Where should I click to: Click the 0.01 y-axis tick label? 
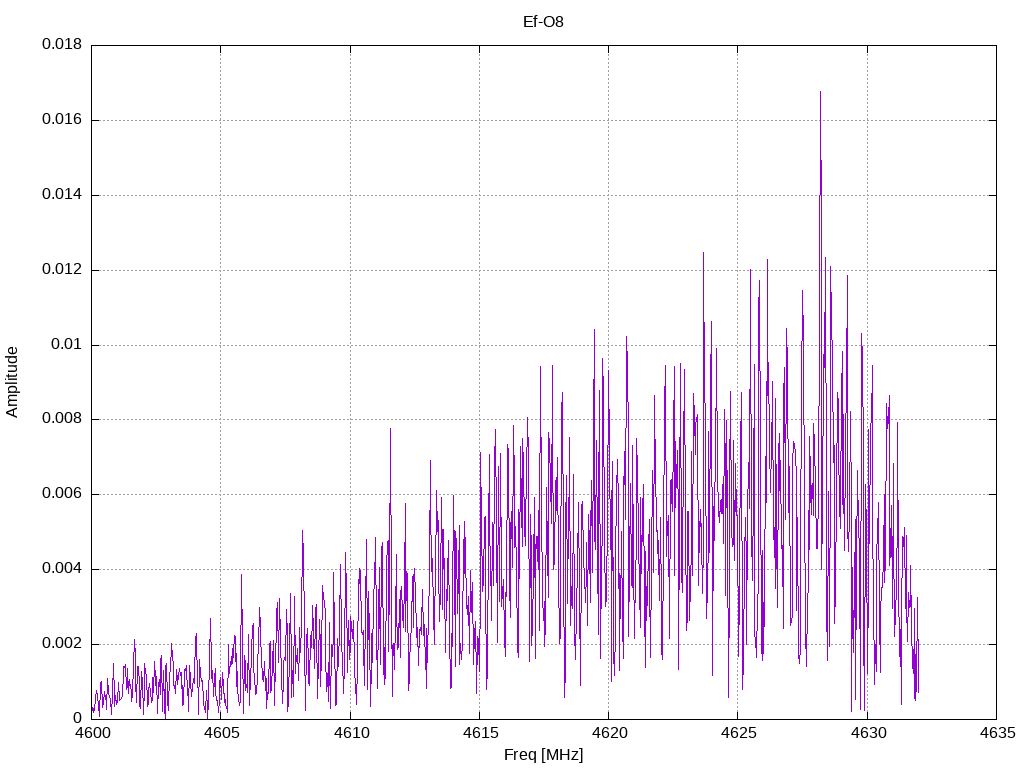coord(67,344)
